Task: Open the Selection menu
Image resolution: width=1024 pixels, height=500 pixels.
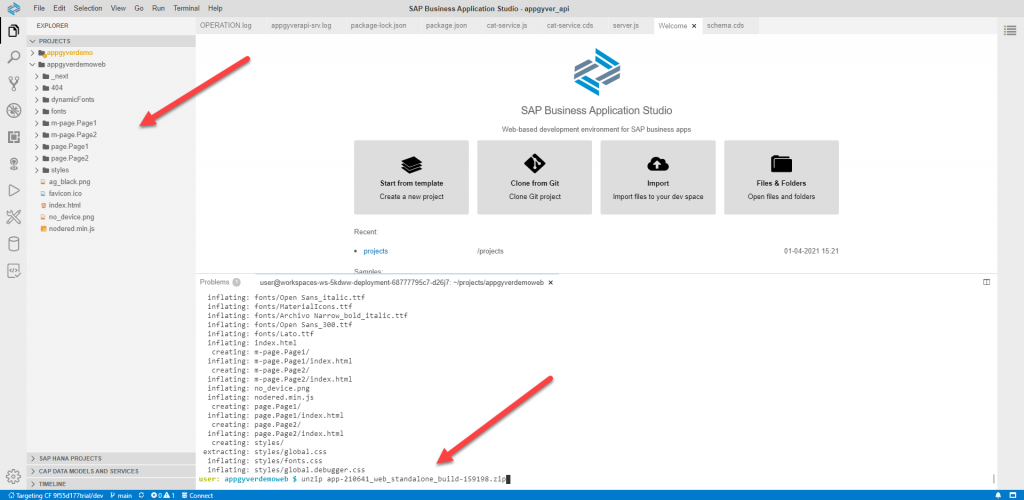Action: click(x=88, y=8)
